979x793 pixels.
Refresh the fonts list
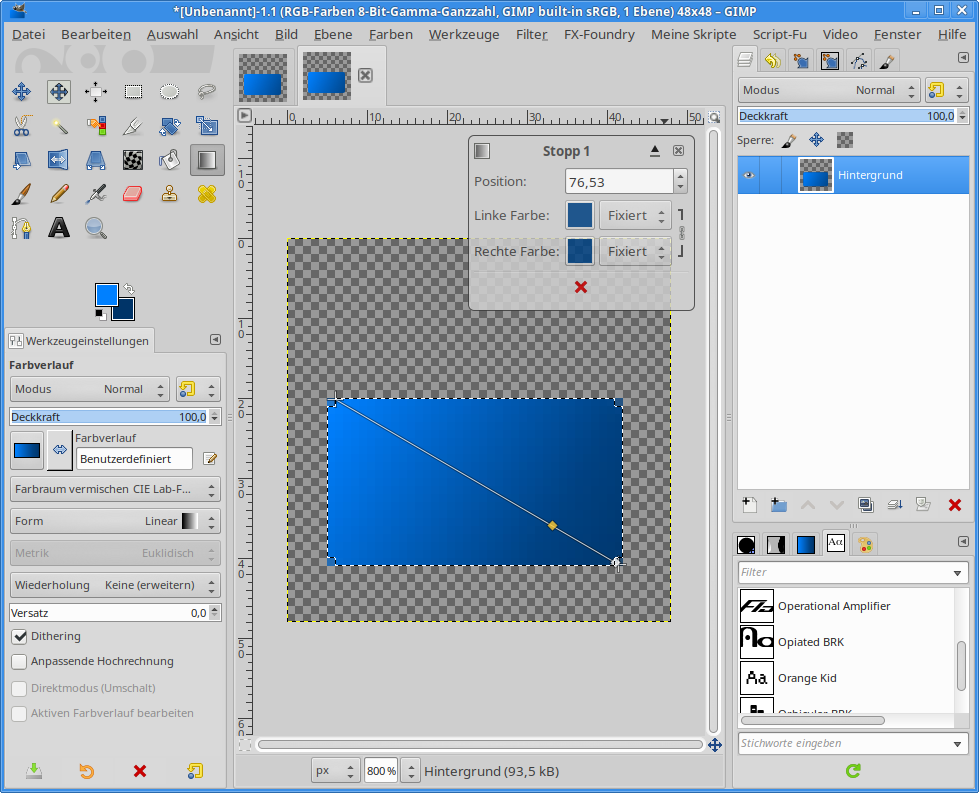click(x=853, y=771)
